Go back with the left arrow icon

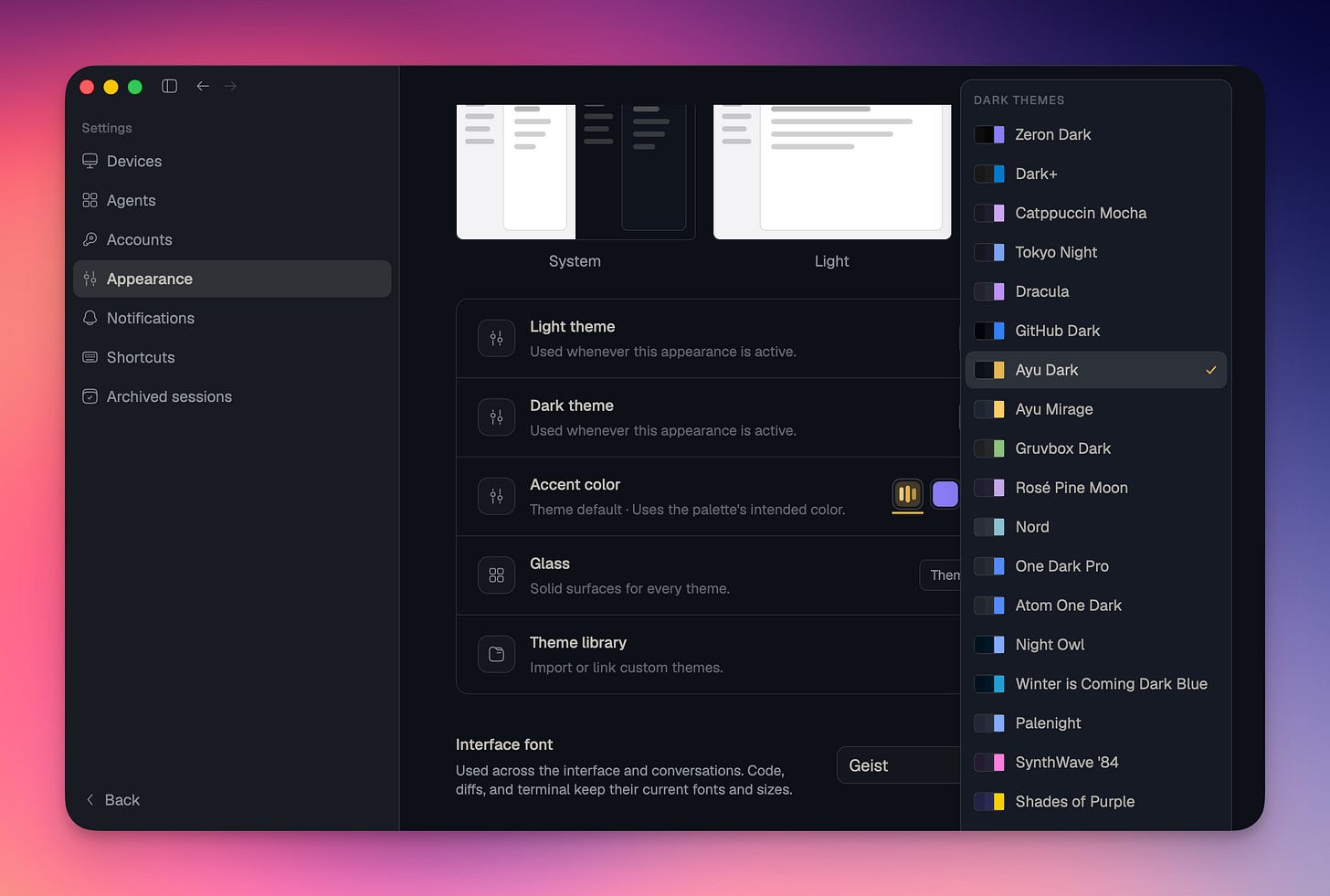tap(203, 86)
